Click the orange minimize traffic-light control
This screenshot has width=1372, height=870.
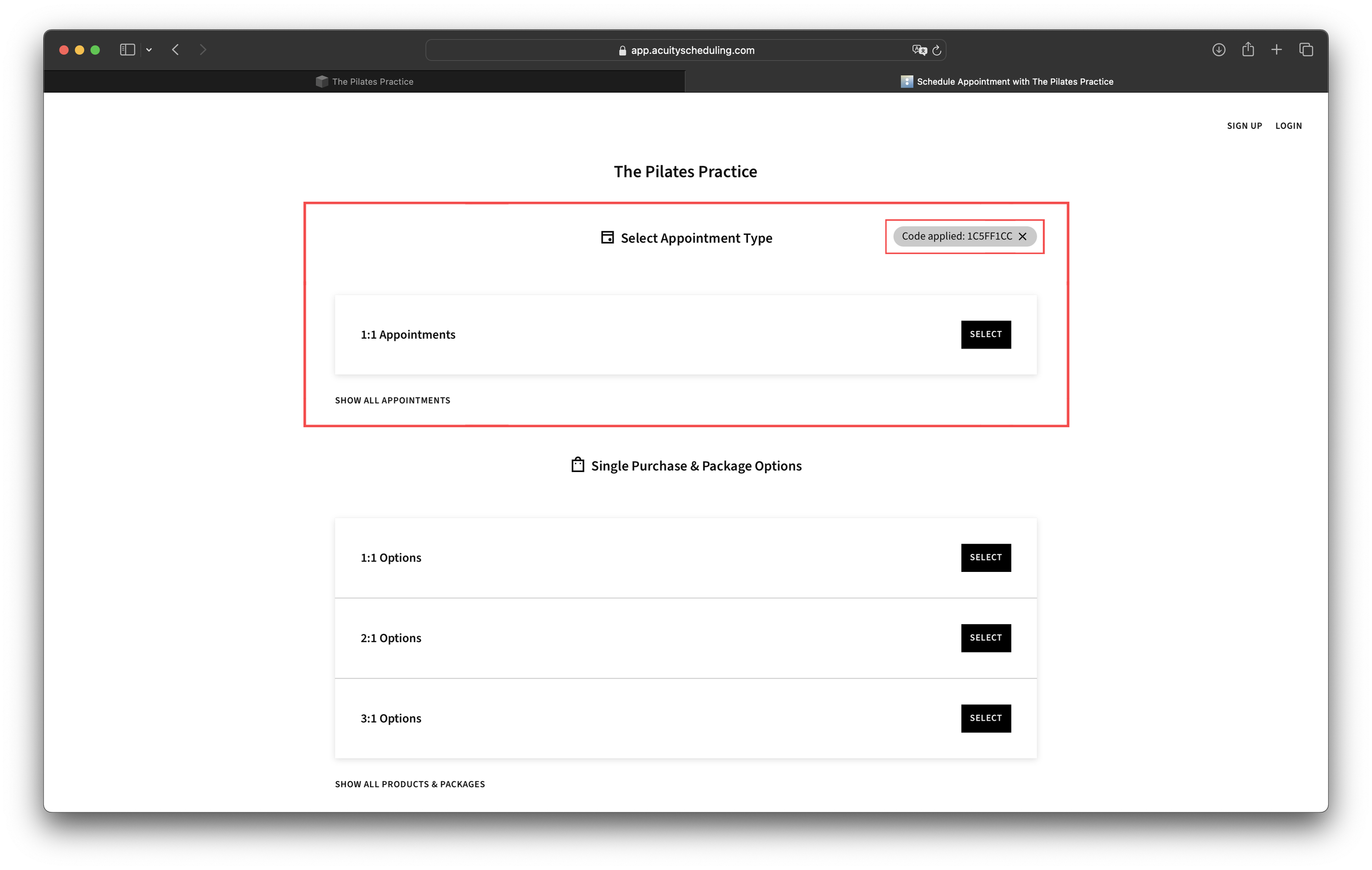(x=79, y=50)
